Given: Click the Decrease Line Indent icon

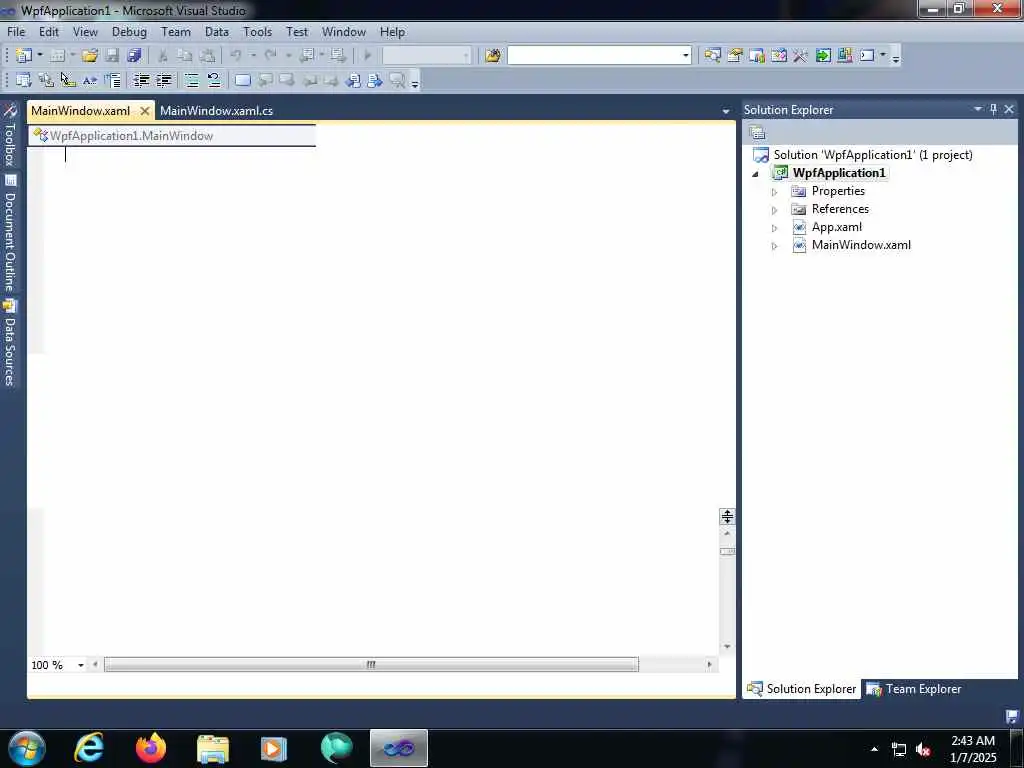Looking at the screenshot, I should pos(141,80).
